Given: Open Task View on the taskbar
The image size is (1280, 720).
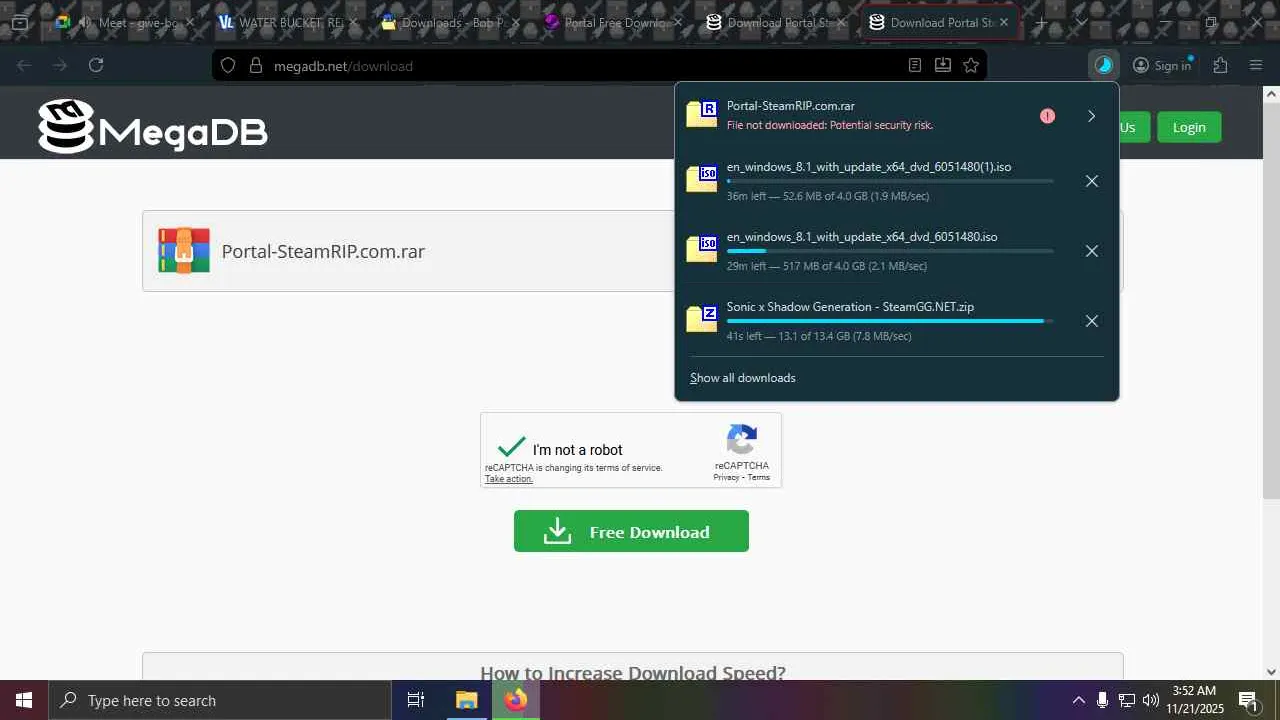Looking at the screenshot, I should [416, 700].
